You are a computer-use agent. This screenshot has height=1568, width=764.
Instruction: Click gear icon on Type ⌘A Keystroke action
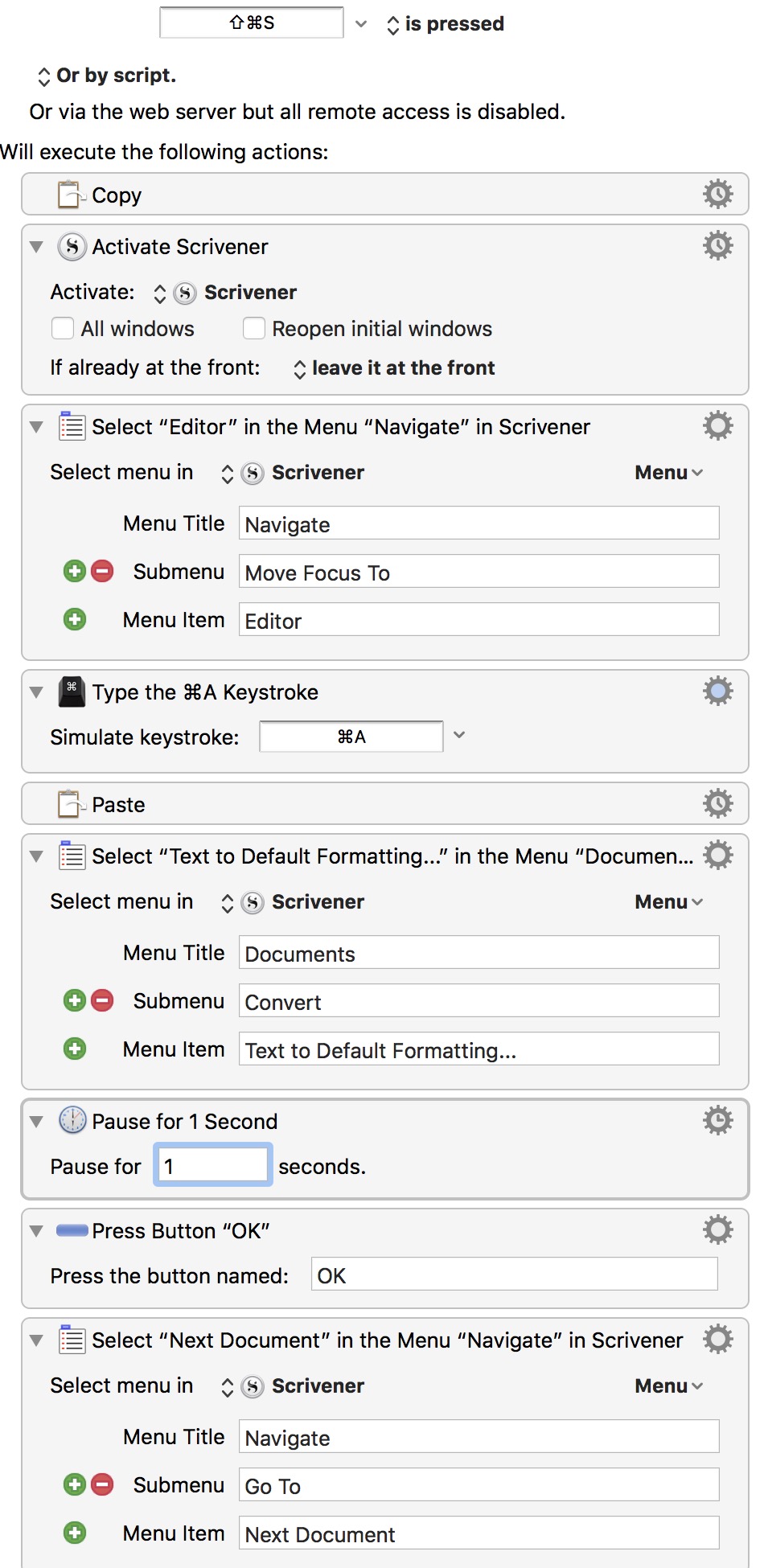tap(717, 692)
